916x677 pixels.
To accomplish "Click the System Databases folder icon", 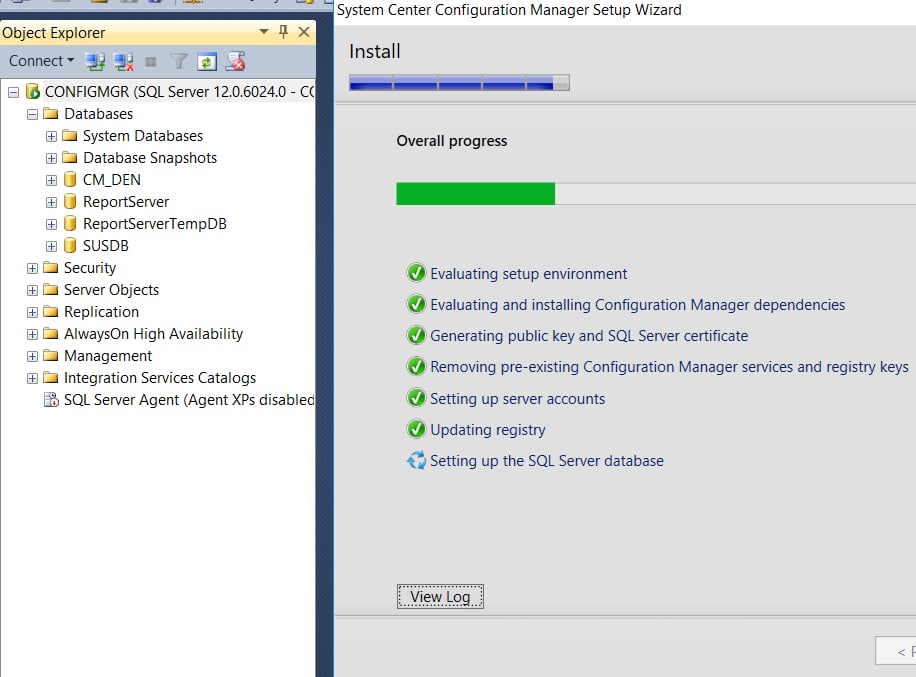I will [70, 136].
